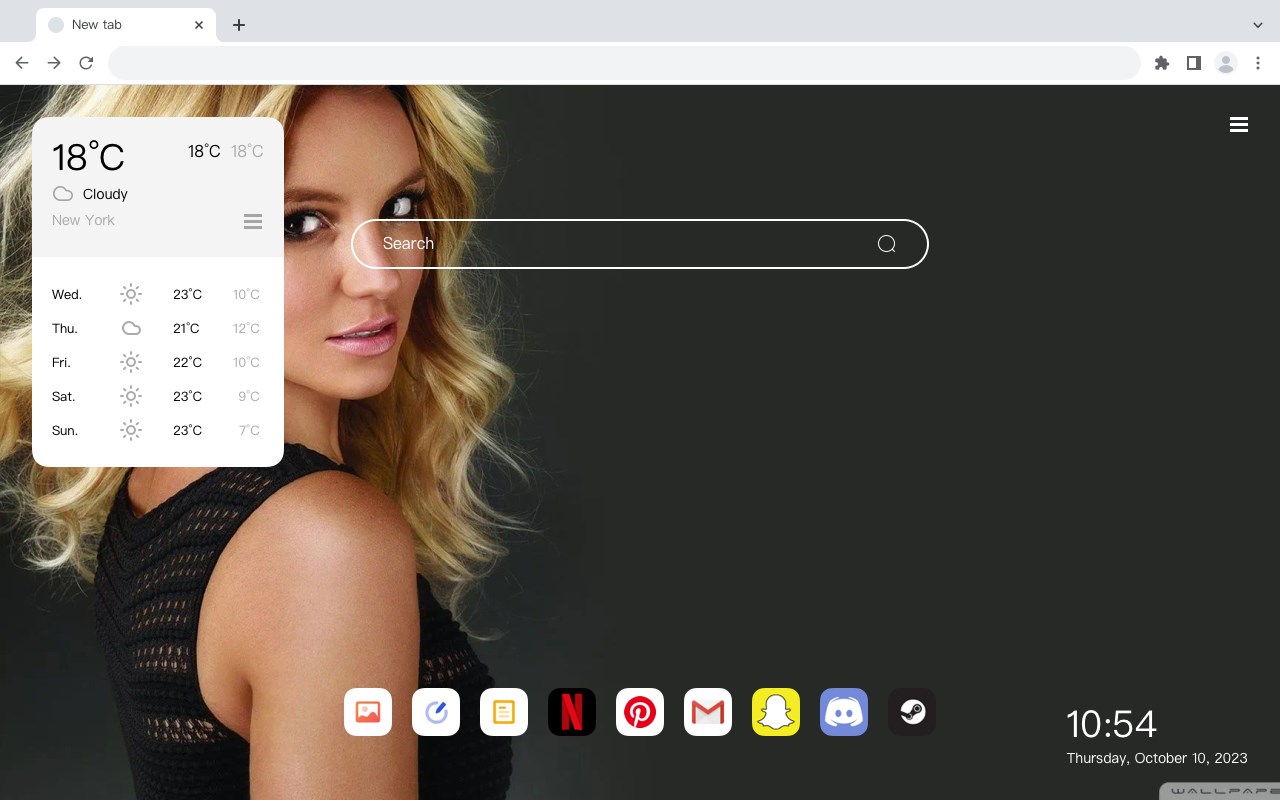Open the hamburger menu on the page
Image resolution: width=1280 pixels, height=800 pixels.
pyautogui.click(x=1239, y=125)
